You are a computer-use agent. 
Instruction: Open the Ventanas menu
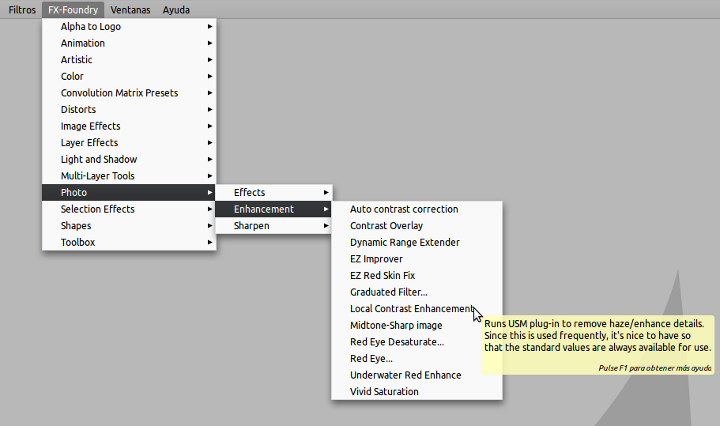[130, 10]
